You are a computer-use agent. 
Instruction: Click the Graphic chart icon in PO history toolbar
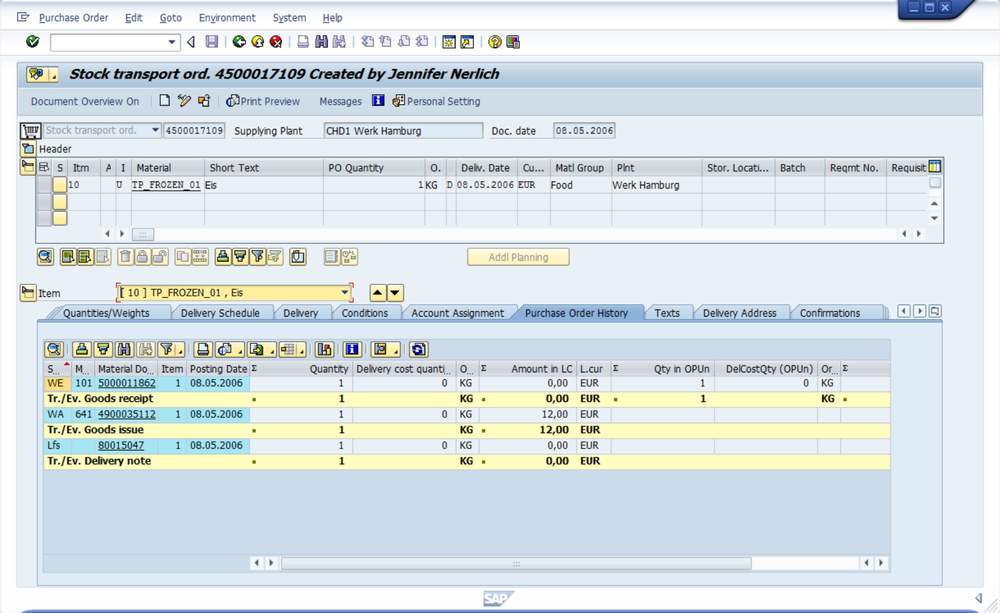point(325,350)
